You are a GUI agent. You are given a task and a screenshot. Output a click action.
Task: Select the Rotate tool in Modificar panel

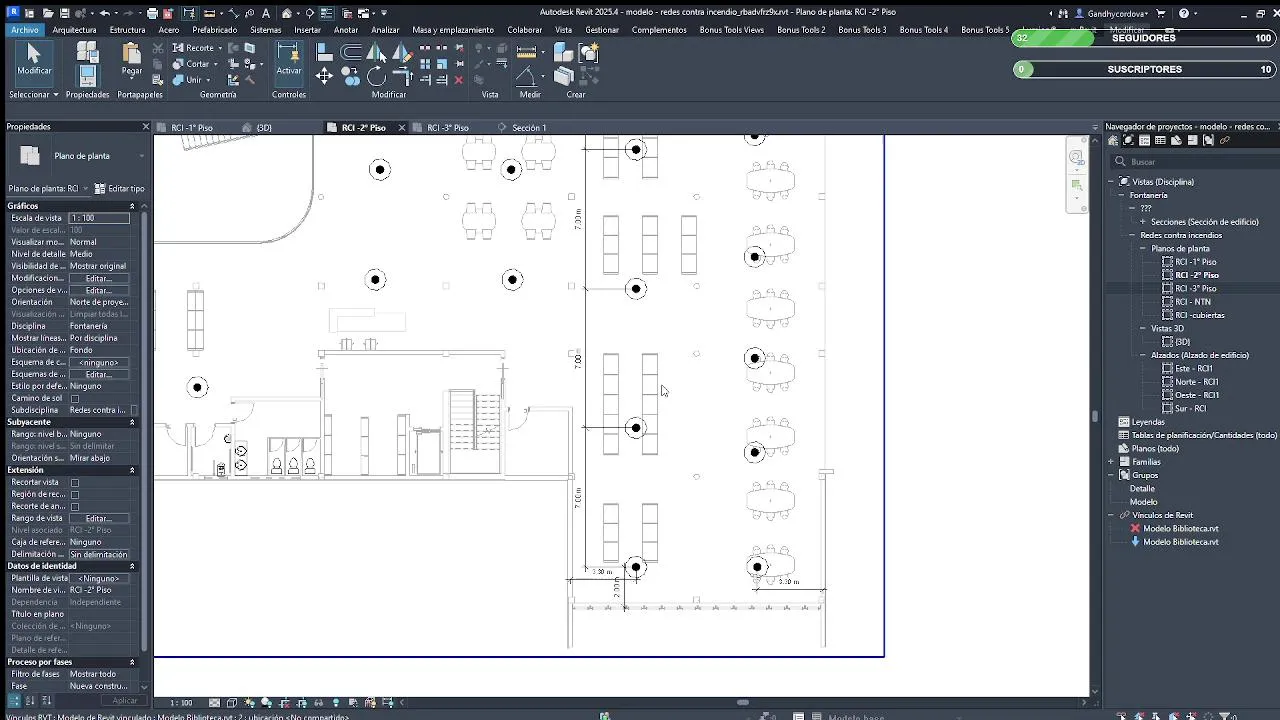click(376, 77)
